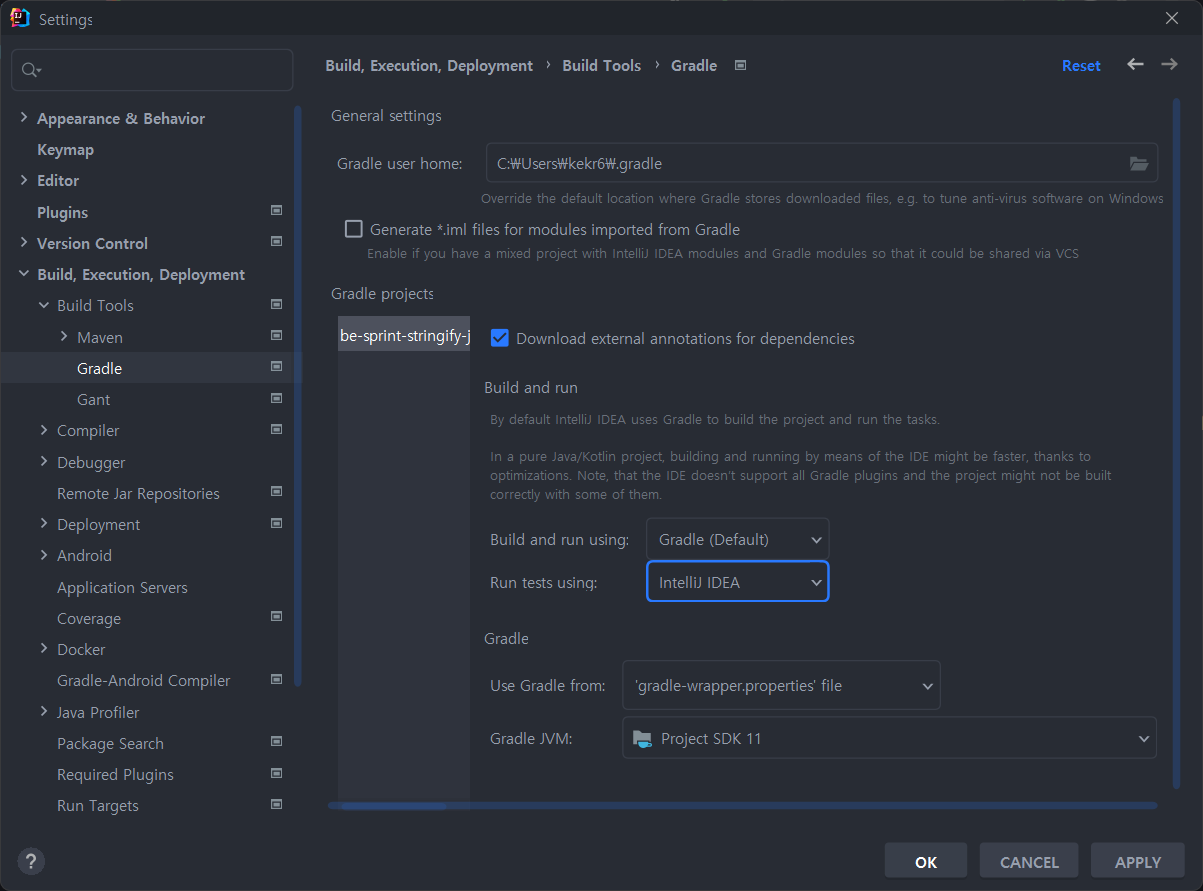Click project-level icon beside Version Control
Viewport: 1203px width, 891px height.
(x=277, y=242)
